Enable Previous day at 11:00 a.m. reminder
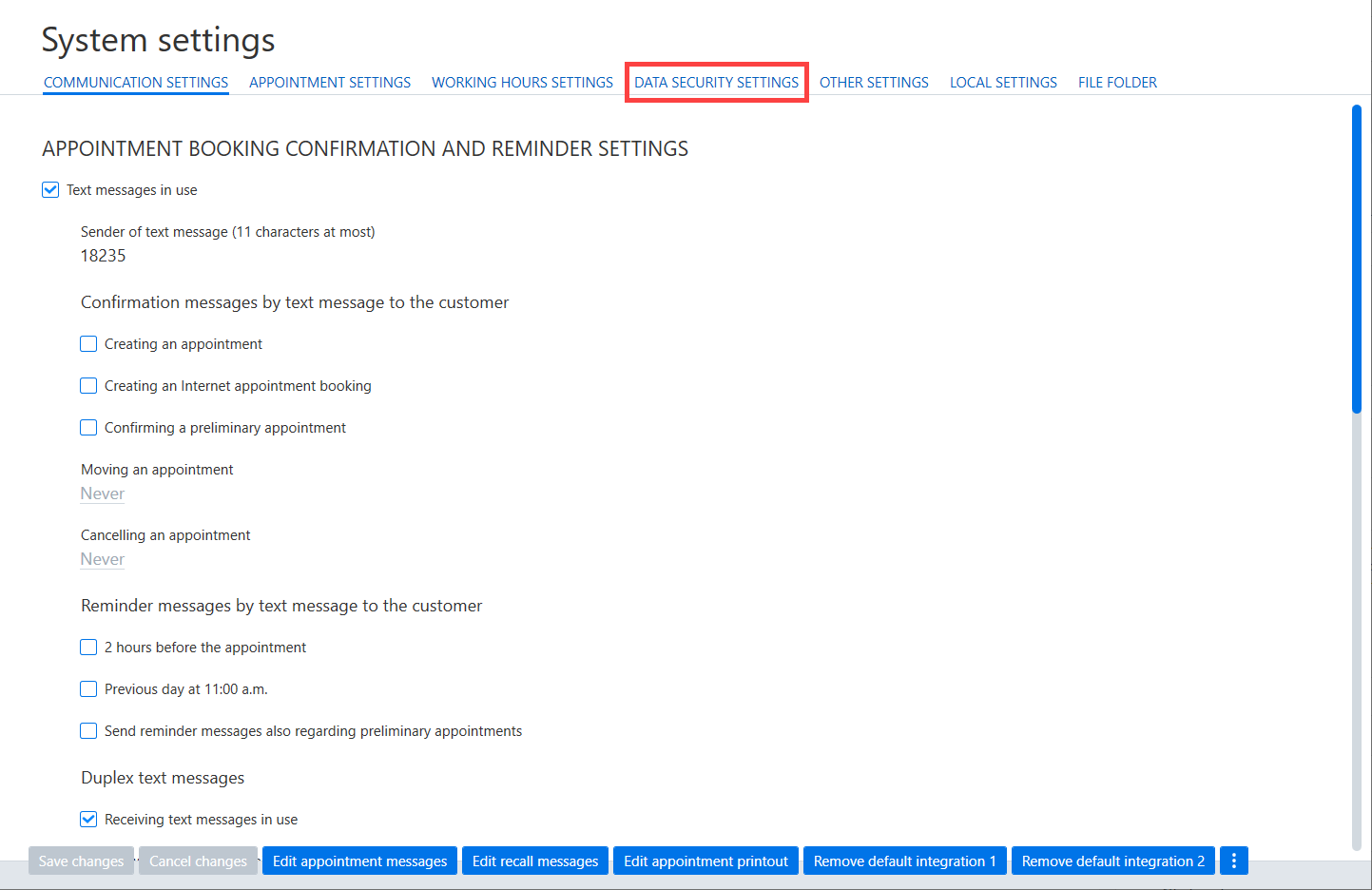The image size is (1372, 890). tap(88, 689)
